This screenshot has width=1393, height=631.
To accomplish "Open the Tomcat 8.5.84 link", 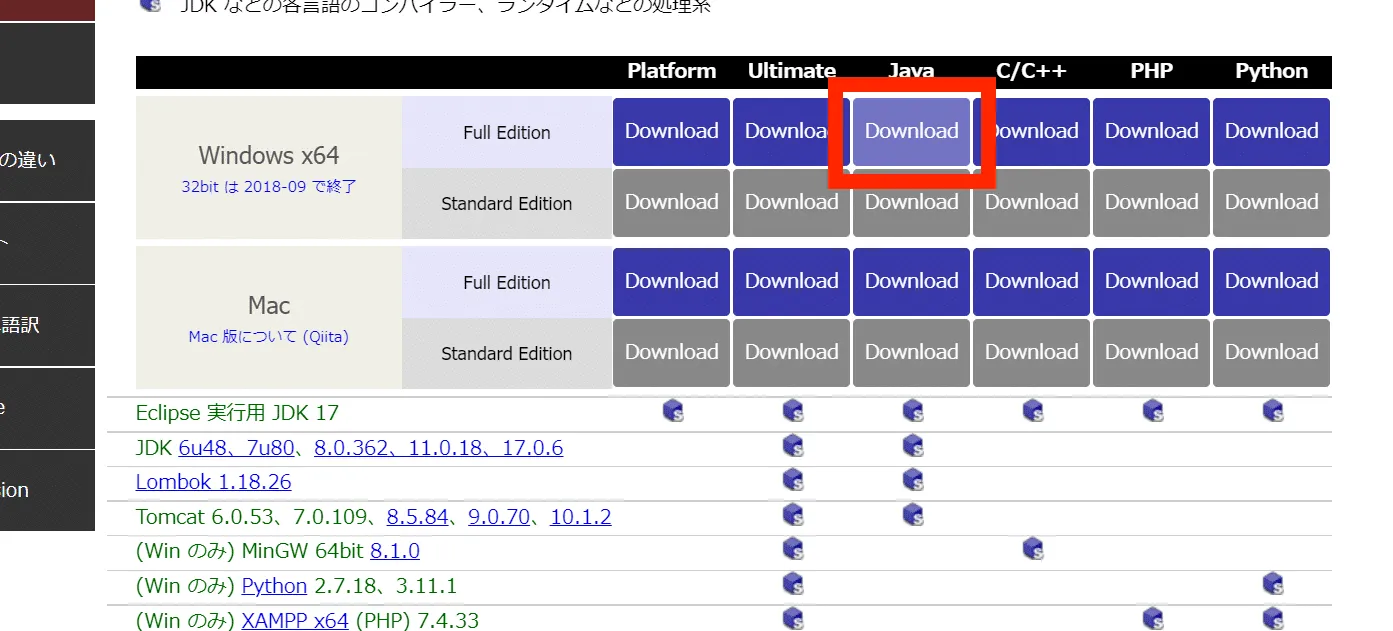I will coord(417,517).
